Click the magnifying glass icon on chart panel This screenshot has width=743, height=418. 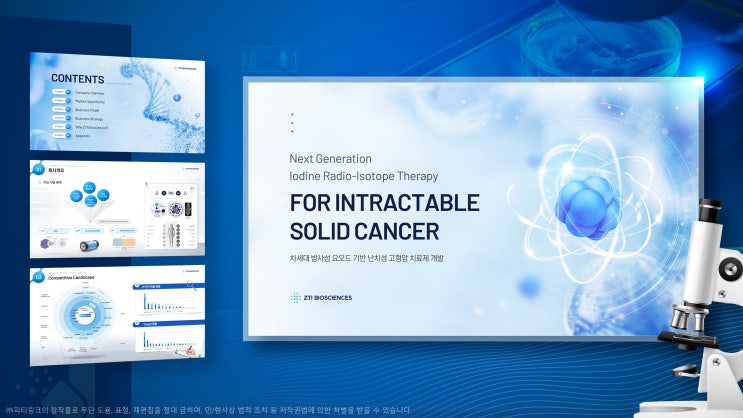190,285
